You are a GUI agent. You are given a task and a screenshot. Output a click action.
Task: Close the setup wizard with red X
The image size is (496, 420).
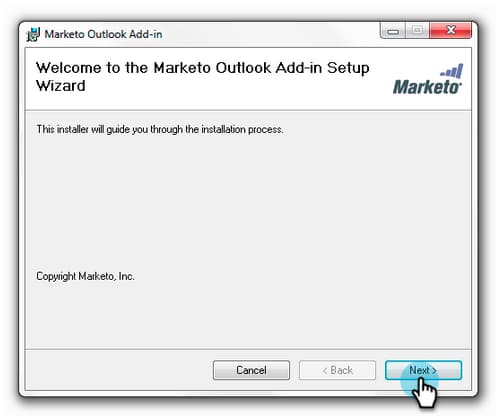click(x=451, y=31)
